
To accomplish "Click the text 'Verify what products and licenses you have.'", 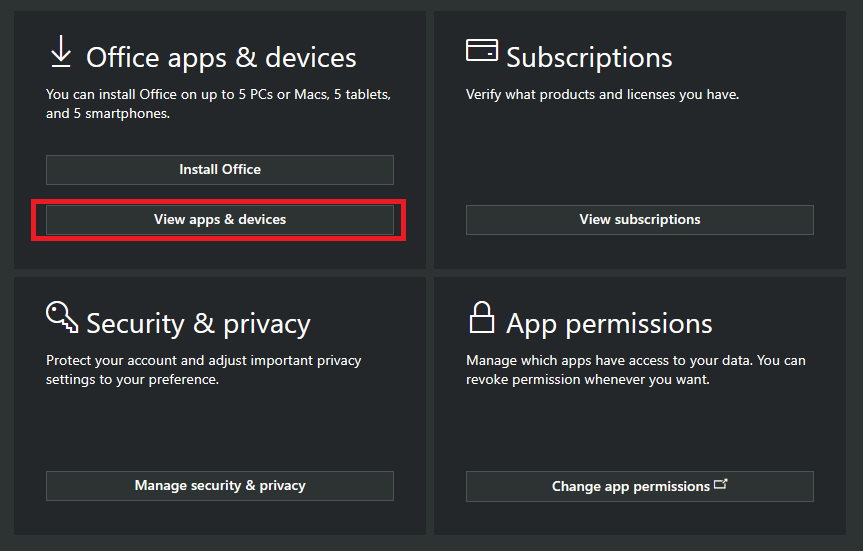I will pos(602,95).
